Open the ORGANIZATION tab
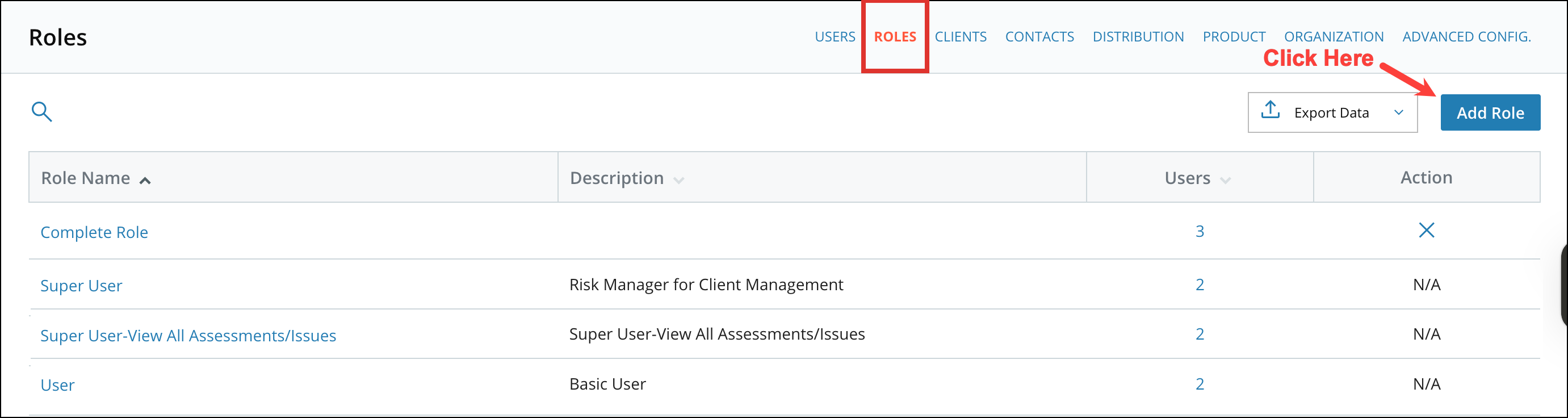This screenshot has width=1568, height=418. pos(1334,37)
